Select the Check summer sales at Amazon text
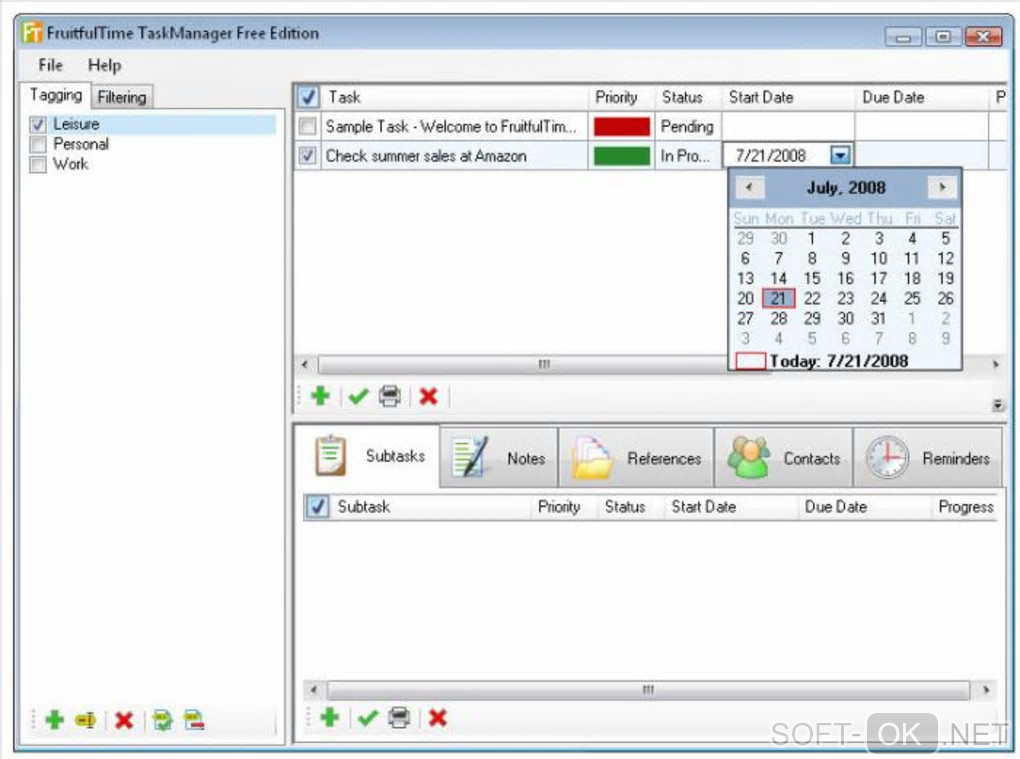Screen dimensions: 1020x759 426,156
